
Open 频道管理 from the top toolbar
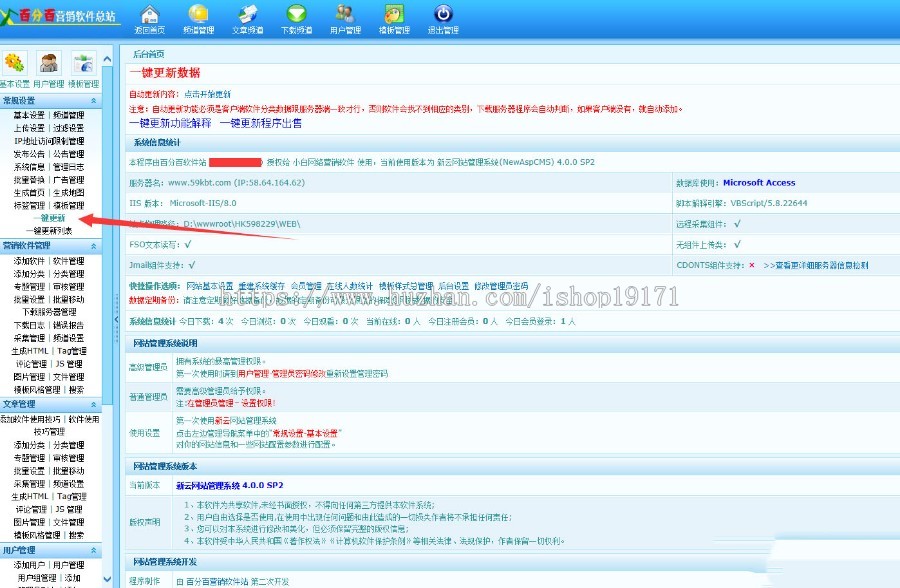(198, 17)
